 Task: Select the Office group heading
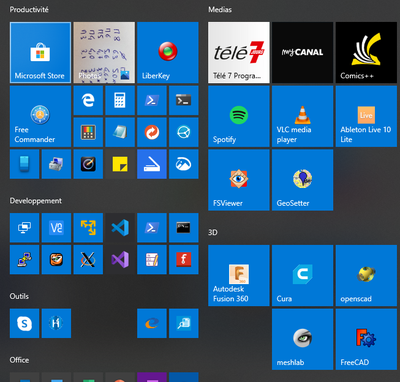(x=19, y=360)
